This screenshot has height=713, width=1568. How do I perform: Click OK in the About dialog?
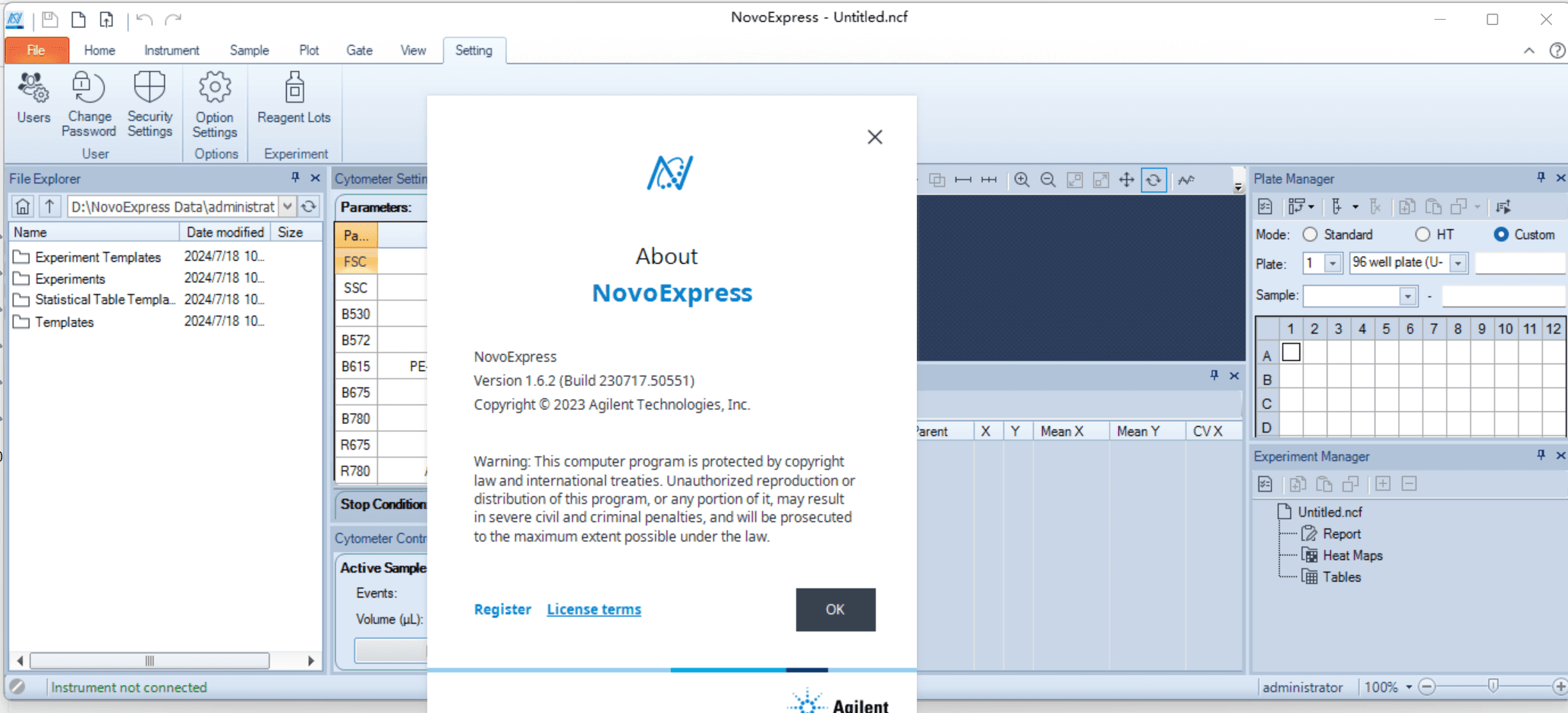pos(836,609)
